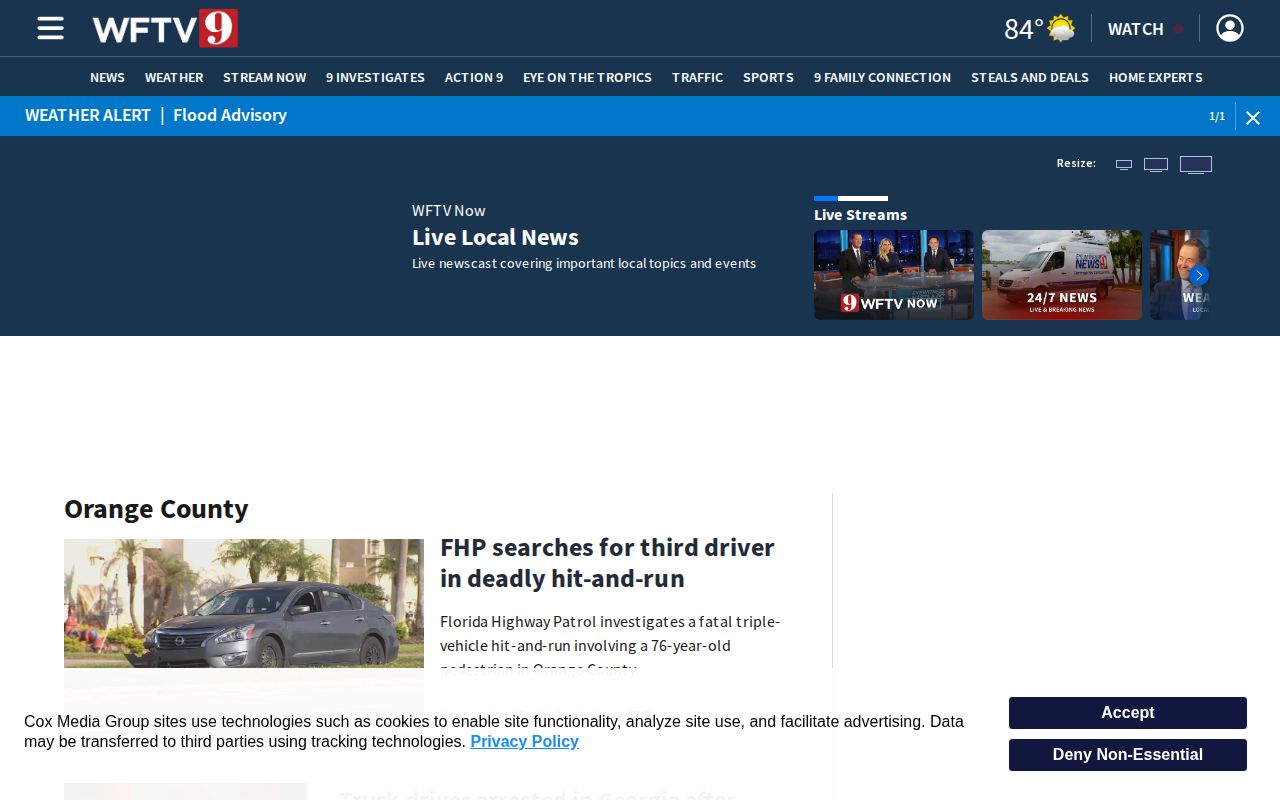Click the WFTV 9 logo

[x=165, y=28]
